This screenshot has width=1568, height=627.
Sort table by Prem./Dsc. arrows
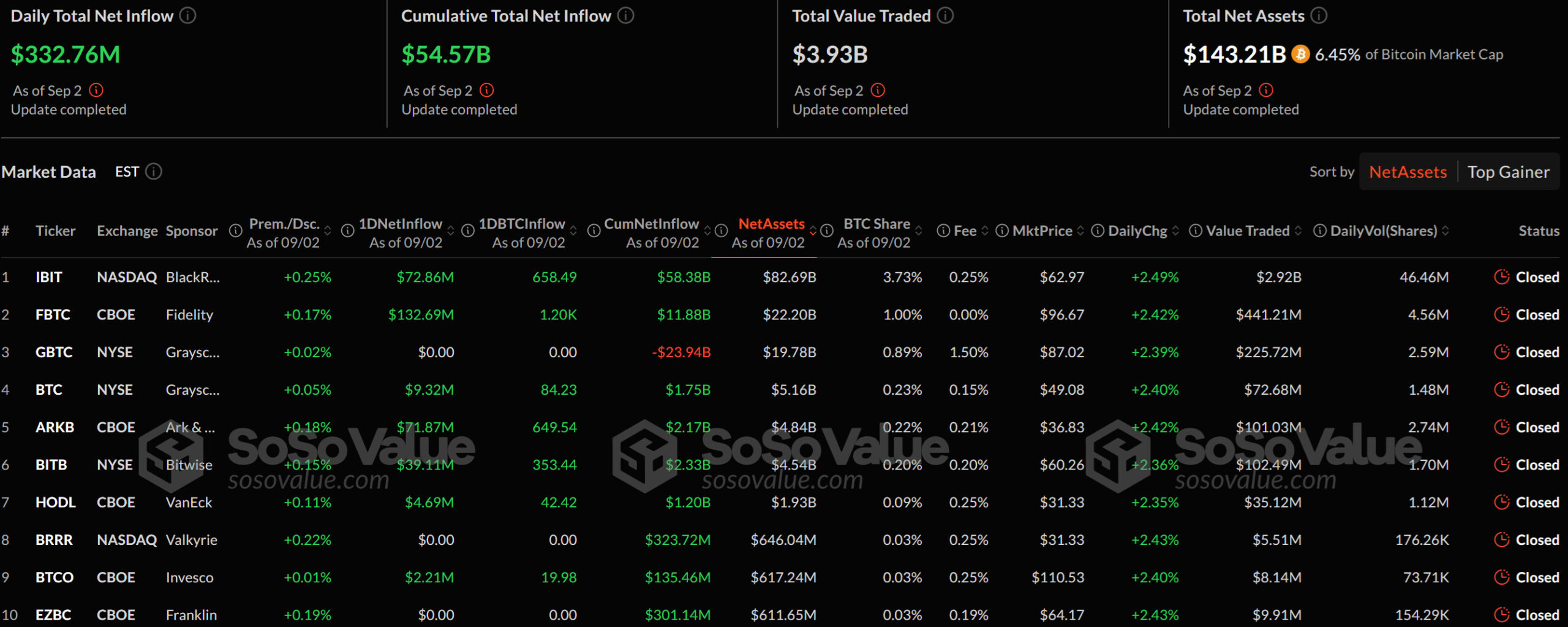pos(328,231)
